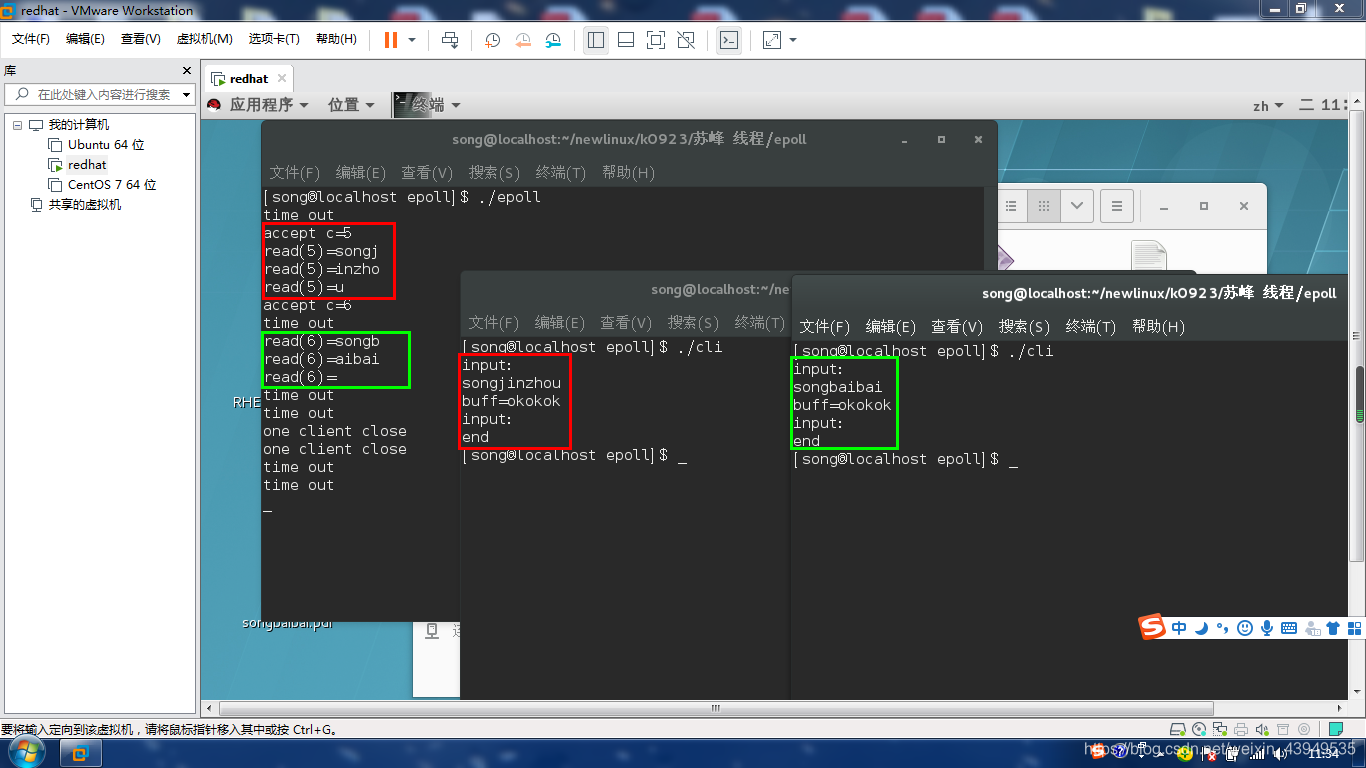Open the VMware 帮助(H) menu
Image resolution: width=1366 pixels, height=768 pixels.
[x=336, y=39]
